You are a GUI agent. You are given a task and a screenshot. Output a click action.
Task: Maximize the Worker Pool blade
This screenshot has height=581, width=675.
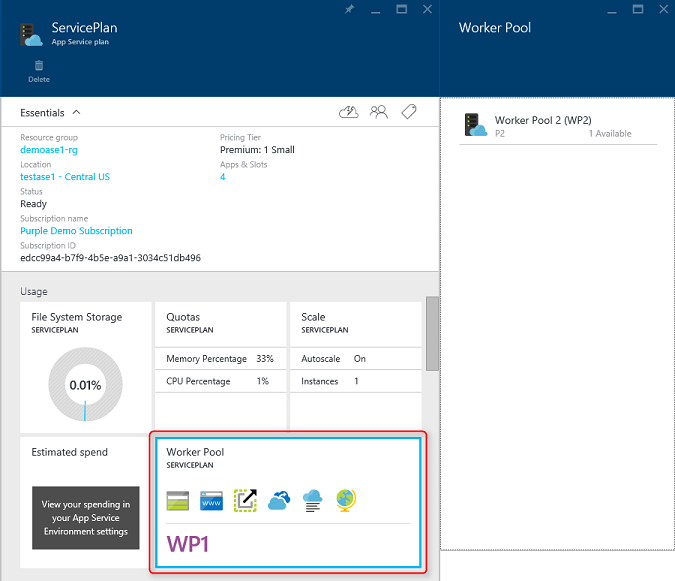tap(638, 9)
